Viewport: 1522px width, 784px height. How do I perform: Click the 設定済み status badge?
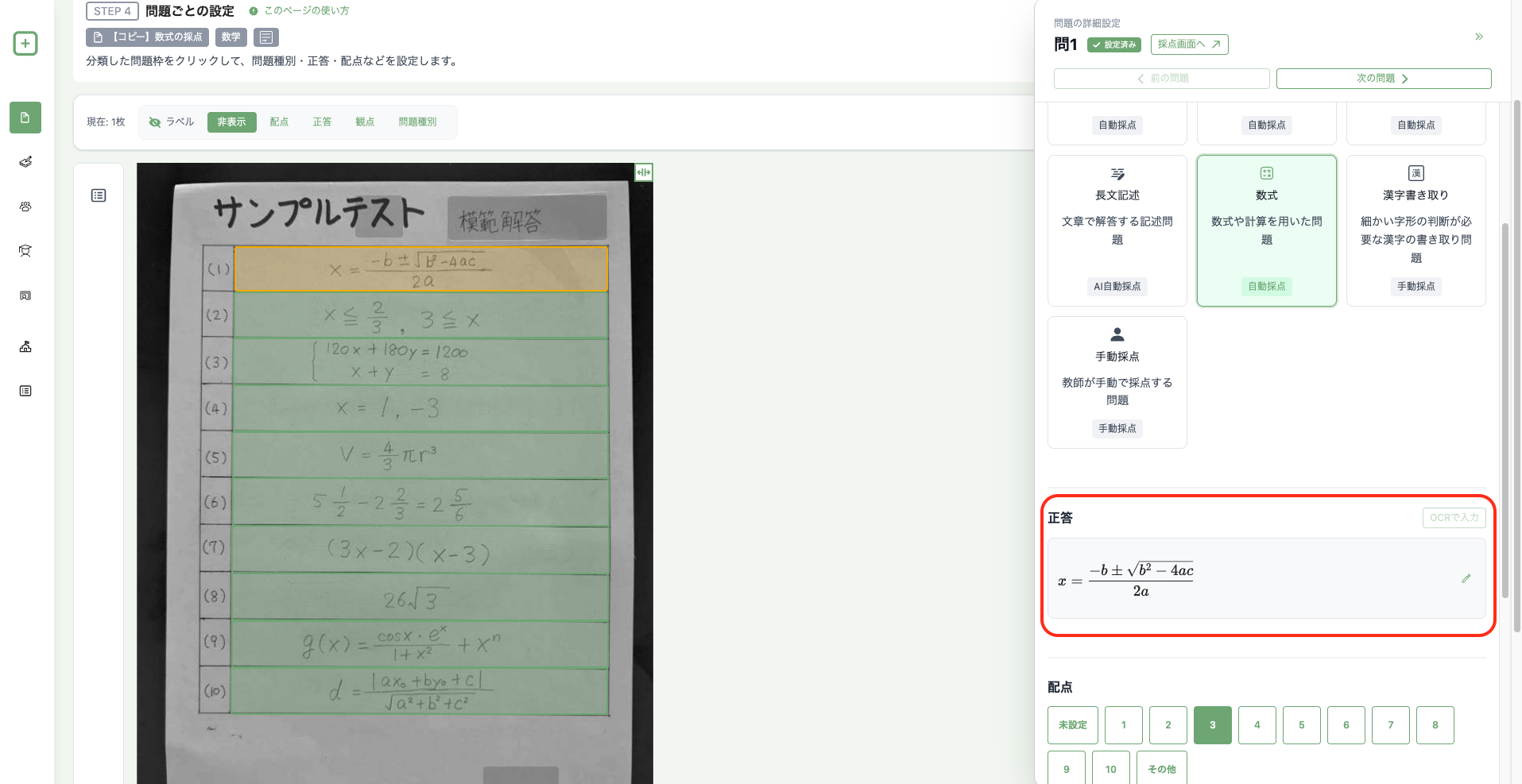[x=1114, y=45]
